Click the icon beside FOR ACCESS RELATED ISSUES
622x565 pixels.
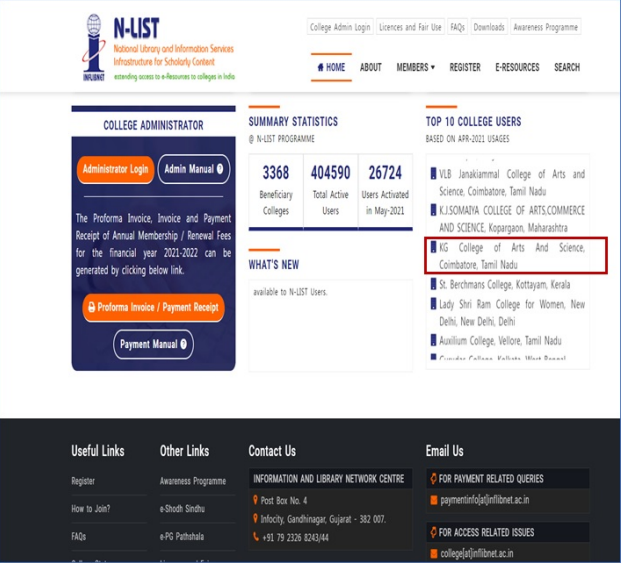[x=434, y=532]
